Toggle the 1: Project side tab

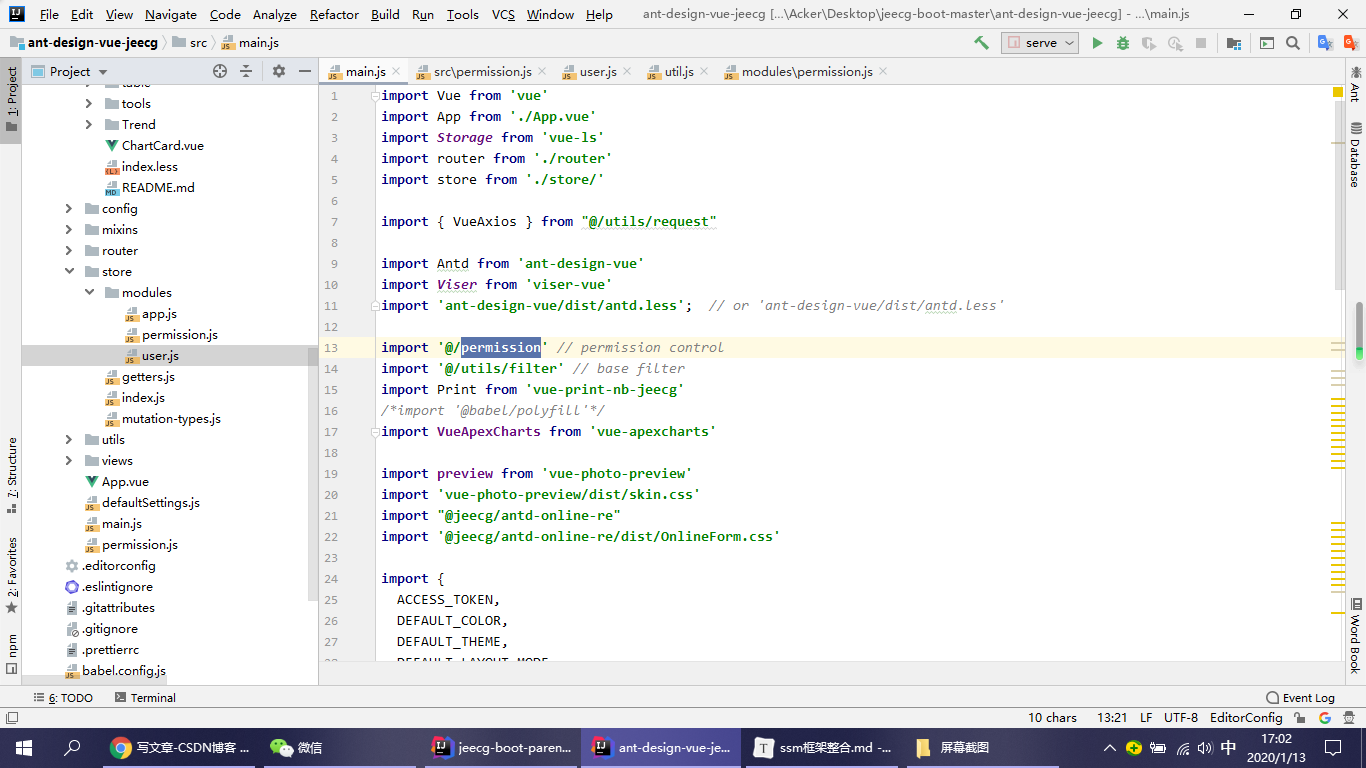tap(11, 100)
